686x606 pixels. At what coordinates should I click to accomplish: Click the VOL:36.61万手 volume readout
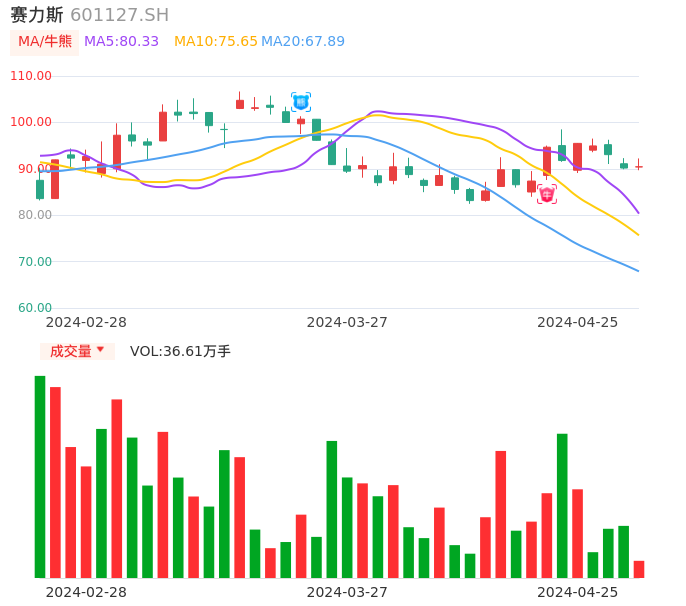pyautogui.click(x=180, y=351)
